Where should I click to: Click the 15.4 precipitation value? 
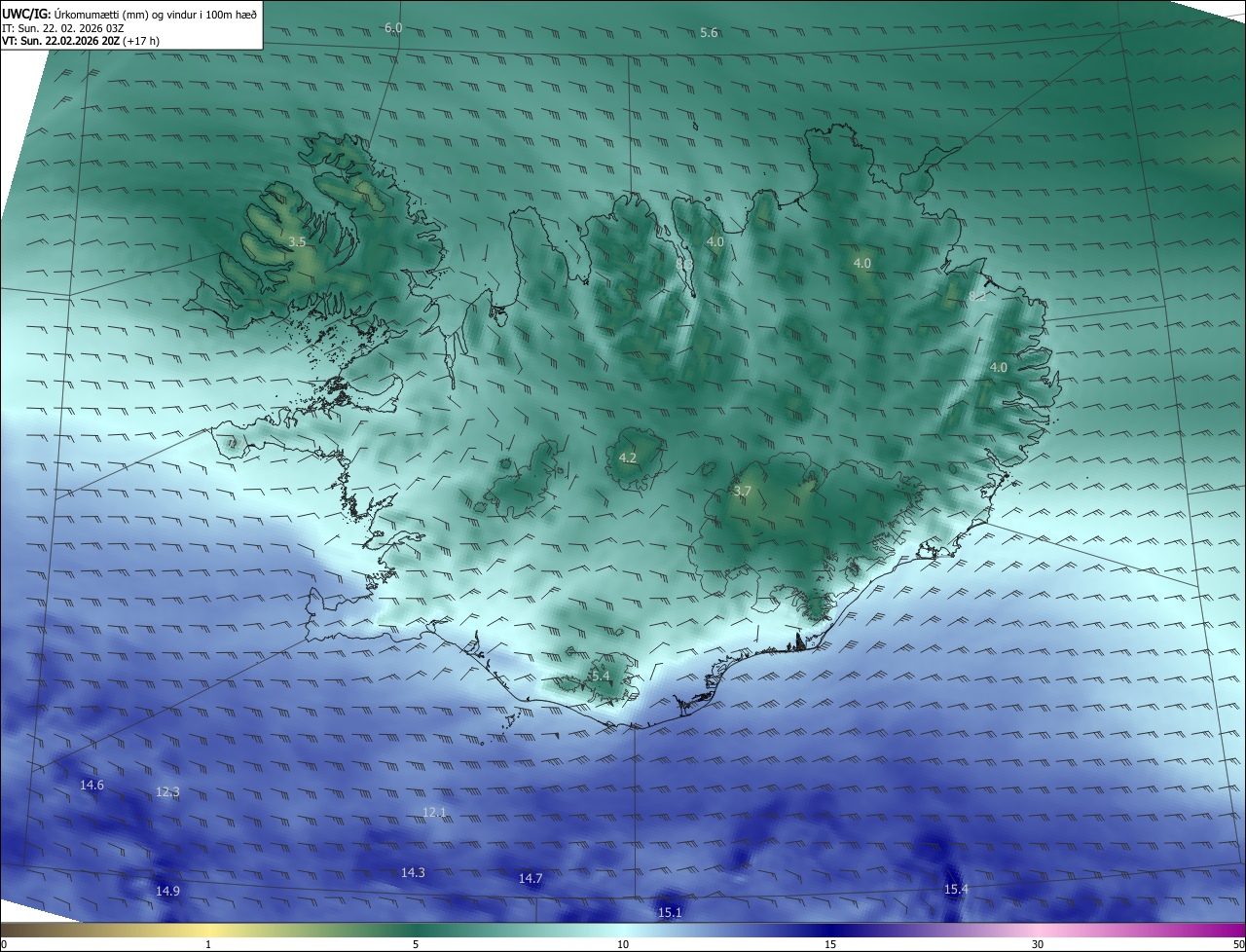pyautogui.click(x=956, y=889)
